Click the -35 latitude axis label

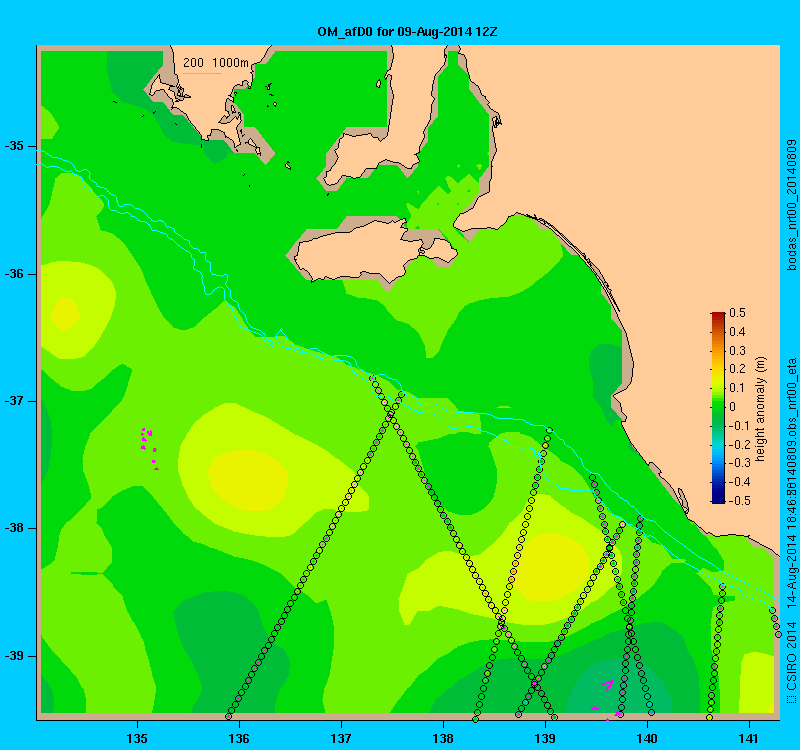pyautogui.click(x=14, y=146)
